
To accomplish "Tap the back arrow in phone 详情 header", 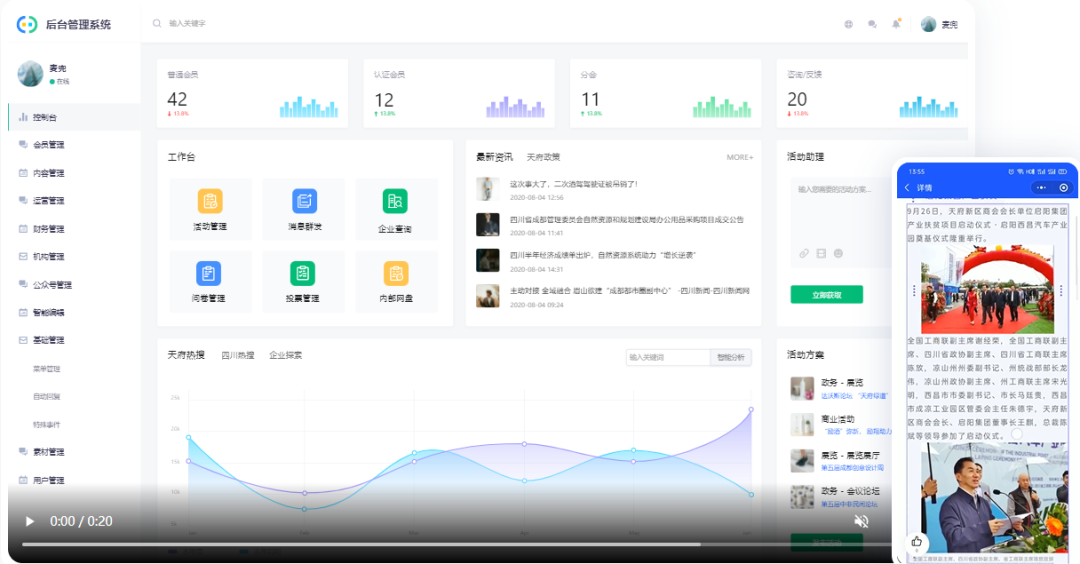I will [x=907, y=187].
